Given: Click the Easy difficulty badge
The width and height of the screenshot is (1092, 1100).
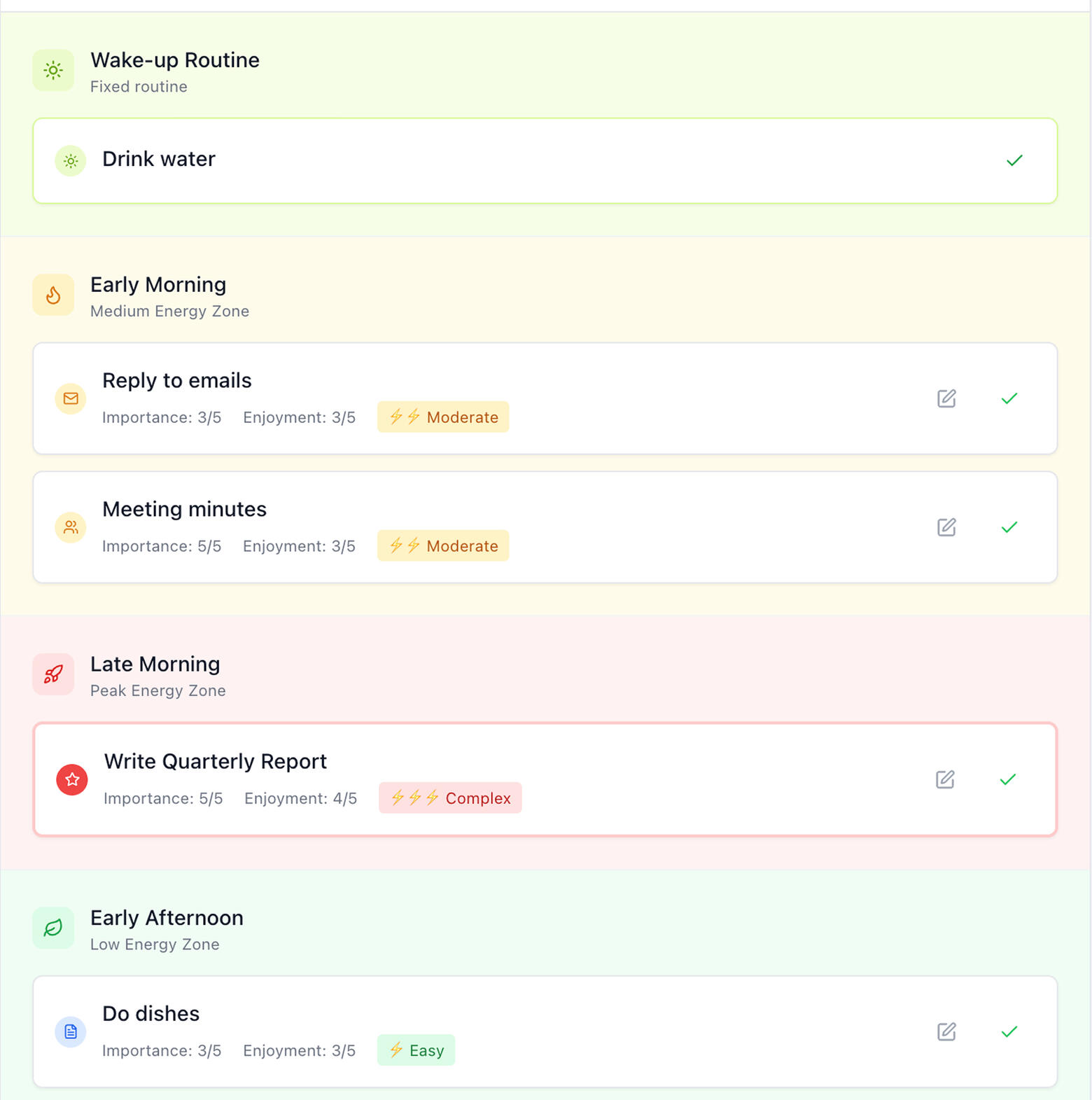Looking at the screenshot, I should (x=416, y=1050).
